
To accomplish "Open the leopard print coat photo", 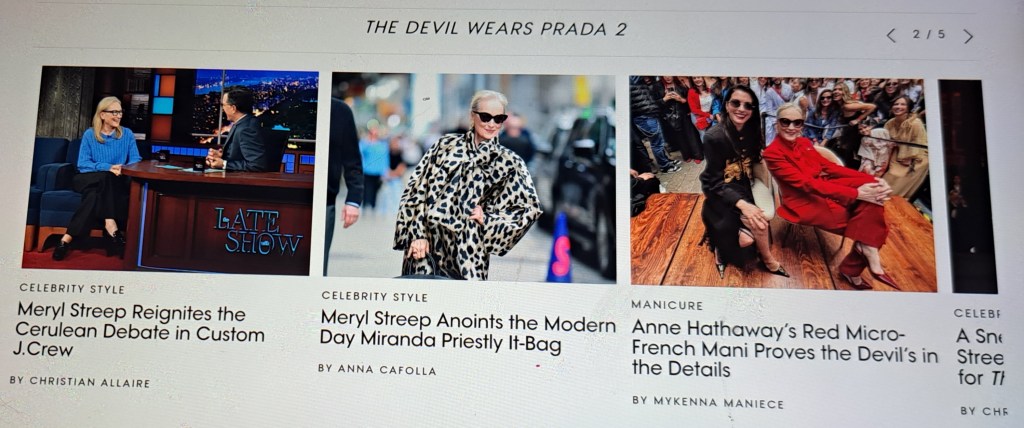I will coord(471,176).
